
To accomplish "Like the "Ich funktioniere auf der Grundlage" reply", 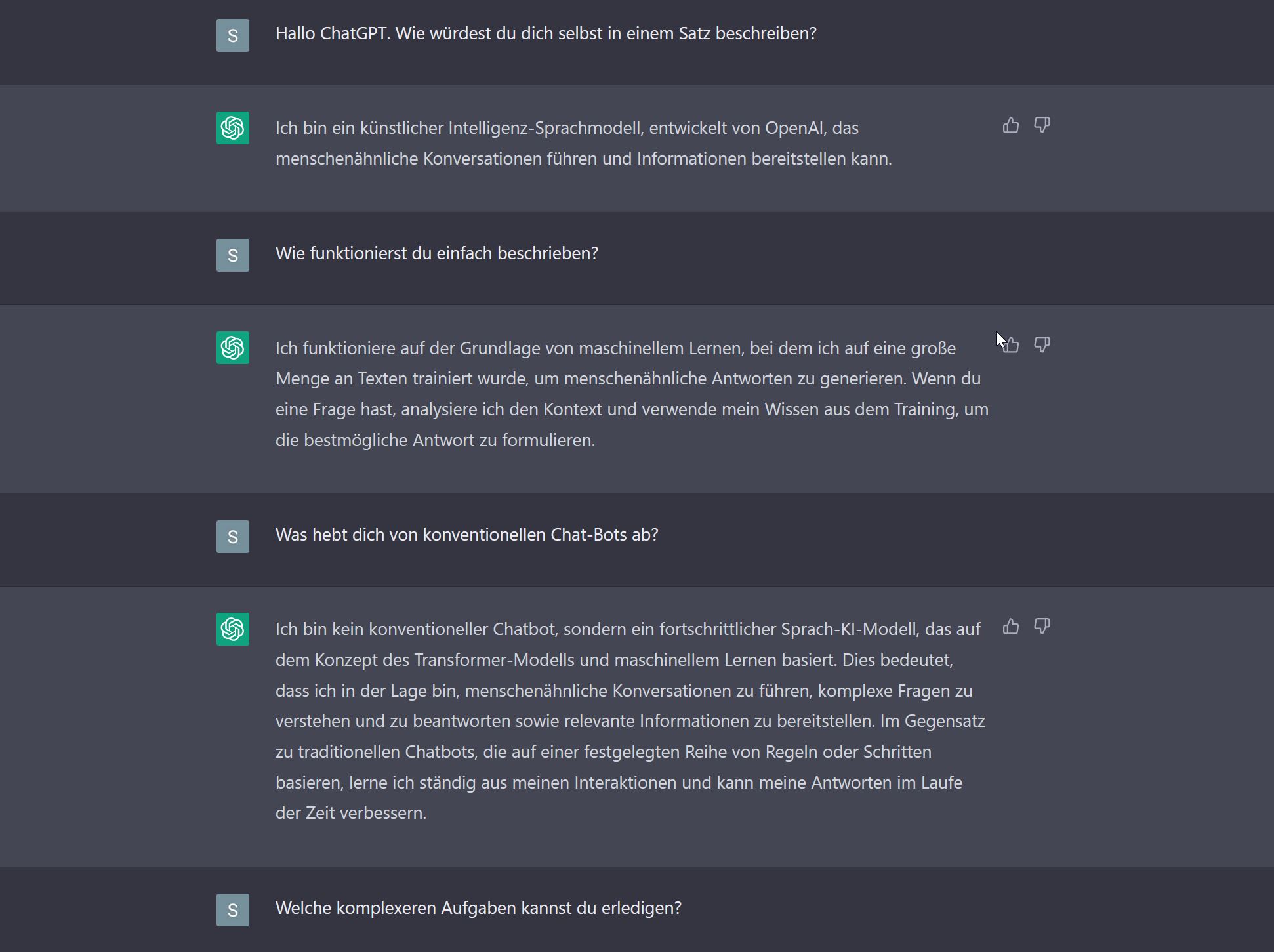I will (1012, 345).
